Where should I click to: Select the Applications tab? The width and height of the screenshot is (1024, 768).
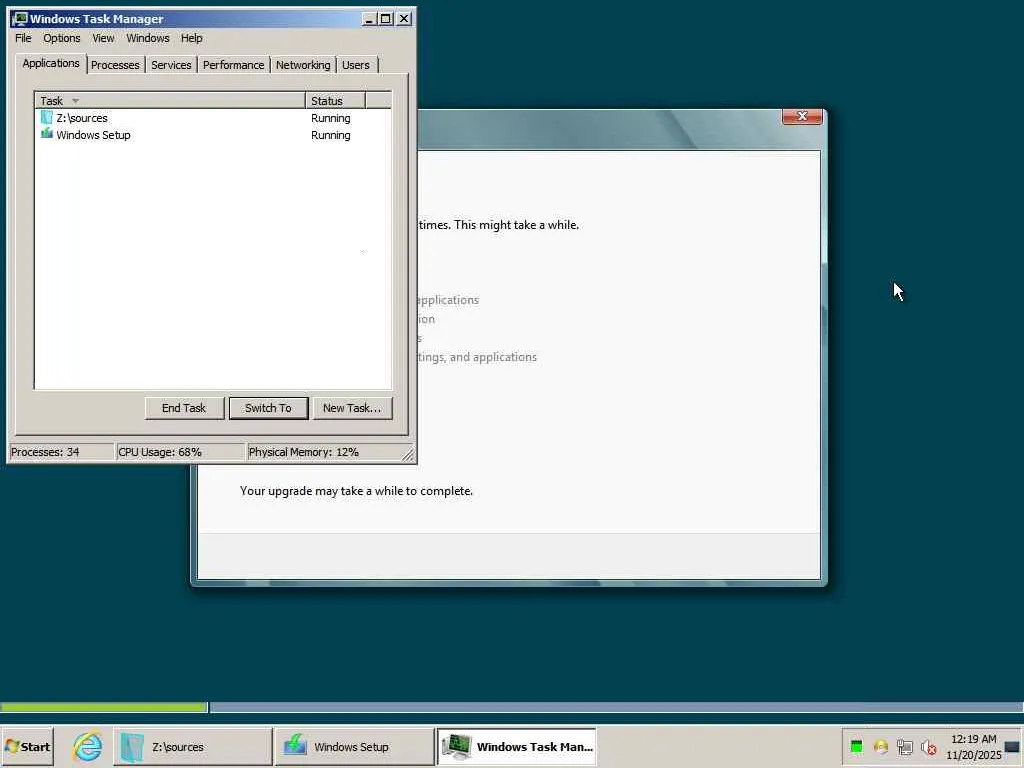[x=51, y=63]
